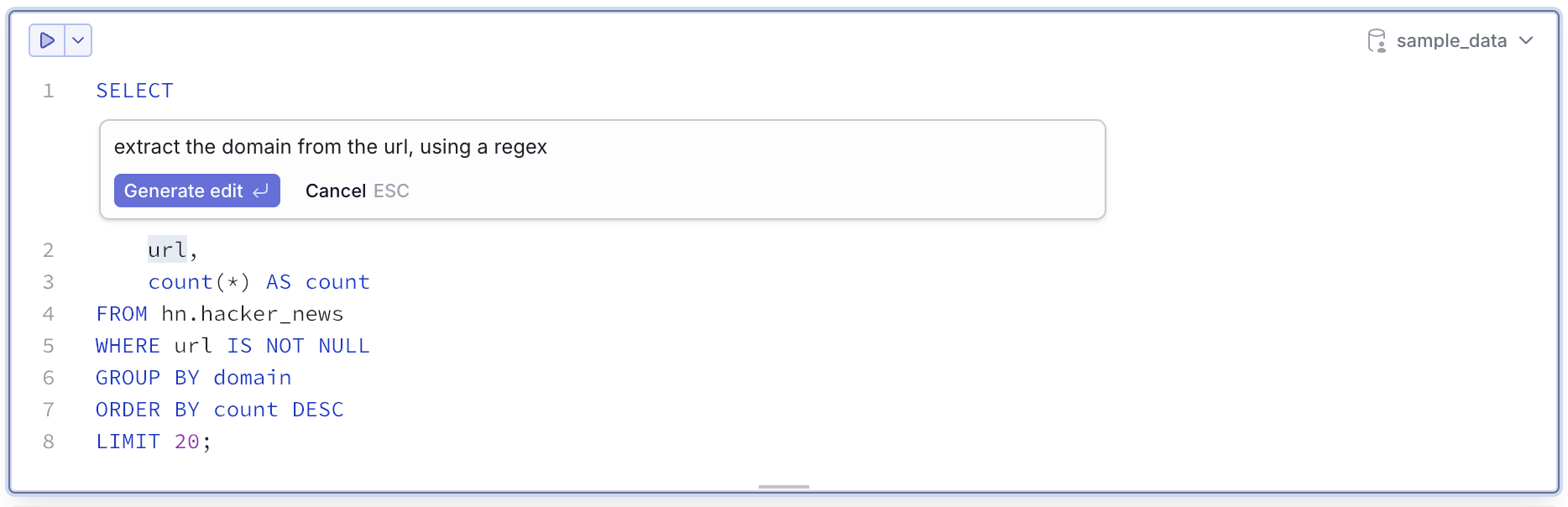Cancel the AI edit prompt
Screen dimensions: 1568x507
(336, 191)
